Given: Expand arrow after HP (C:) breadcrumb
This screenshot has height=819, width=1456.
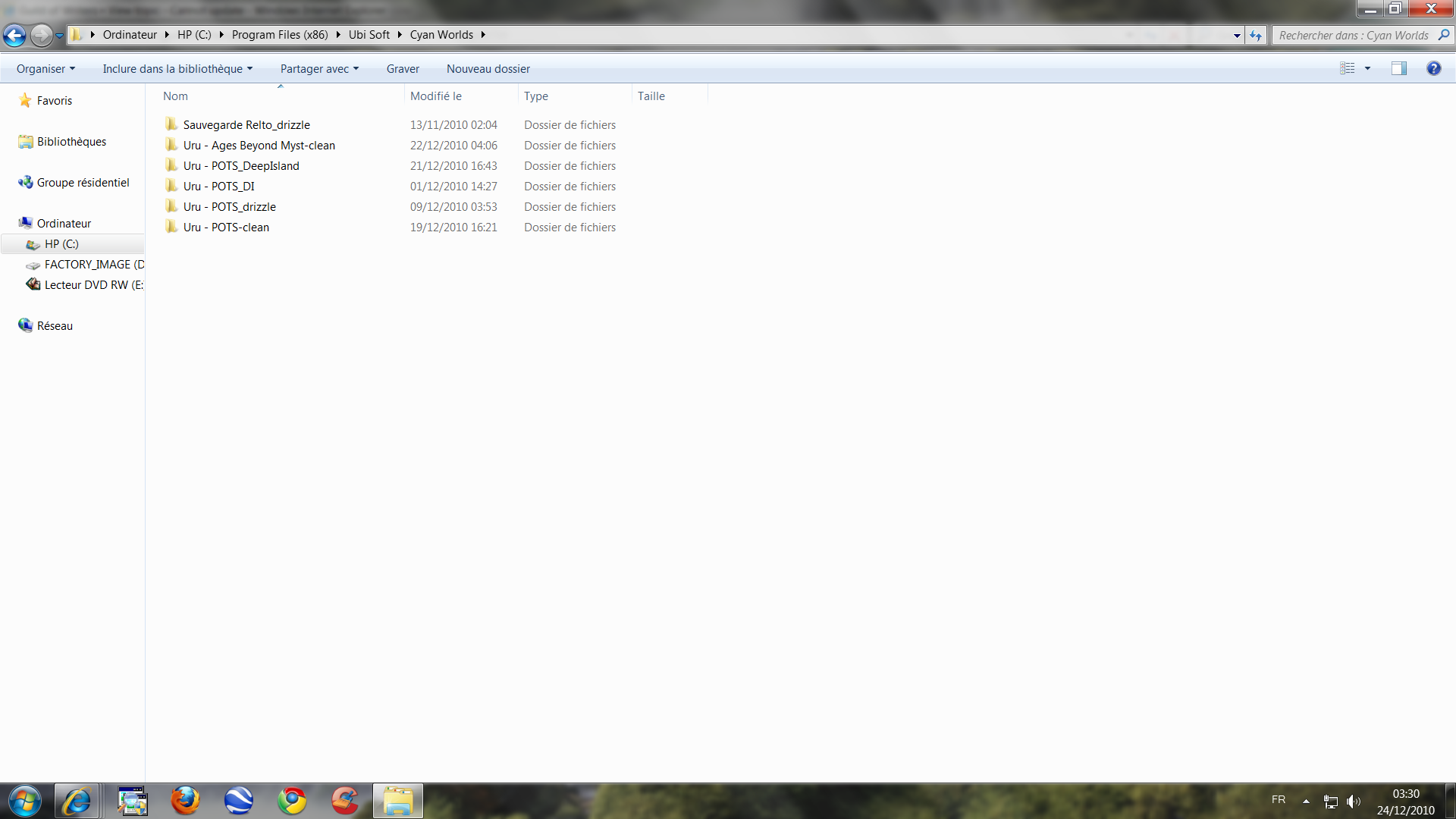Looking at the screenshot, I should tap(221, 35).
